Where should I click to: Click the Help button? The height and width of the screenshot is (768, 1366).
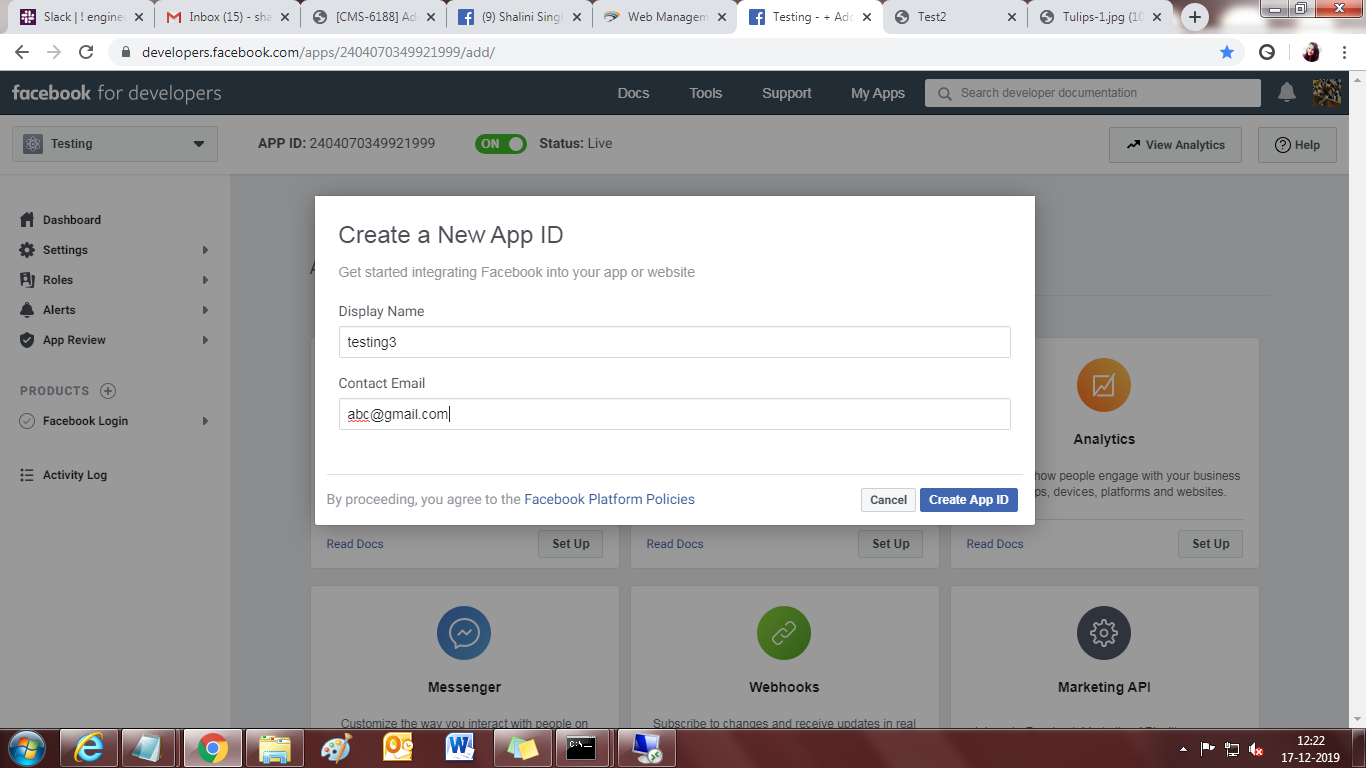click(1297, 145)
